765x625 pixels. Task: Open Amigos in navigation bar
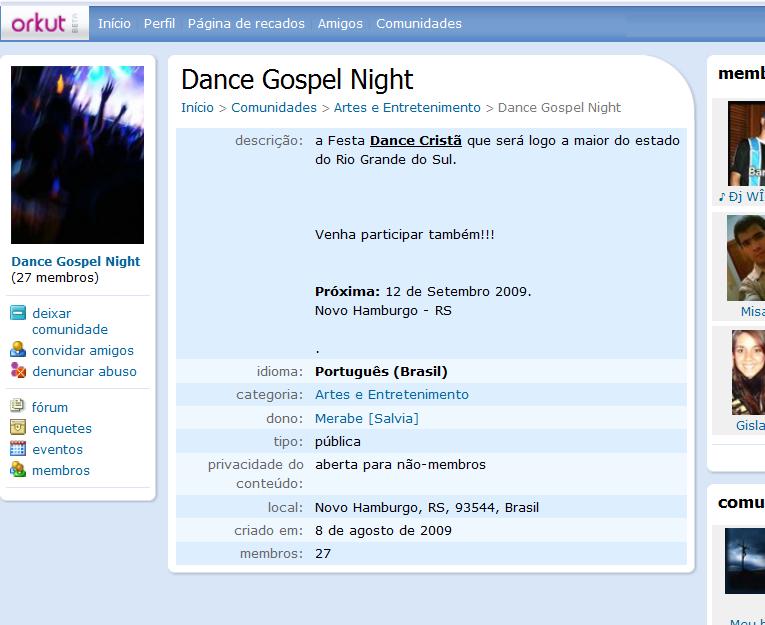(340, 23)
